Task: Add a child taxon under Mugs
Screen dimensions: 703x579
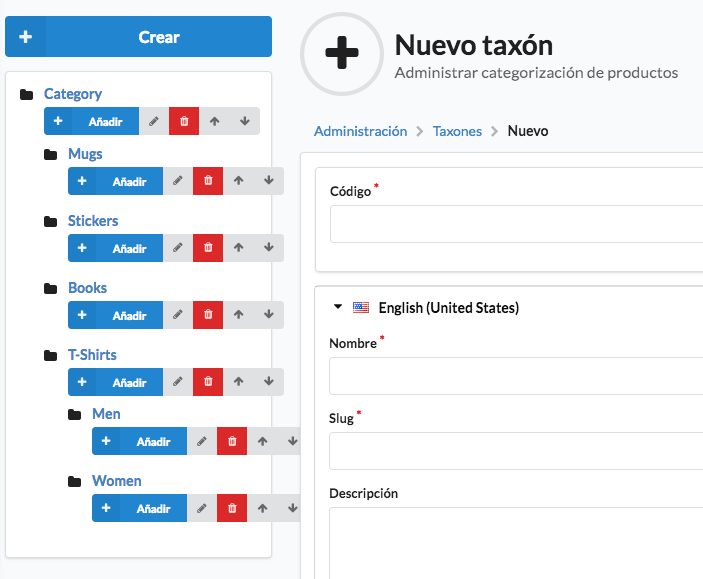Action: pyautogui.click(x=116, y=181)
